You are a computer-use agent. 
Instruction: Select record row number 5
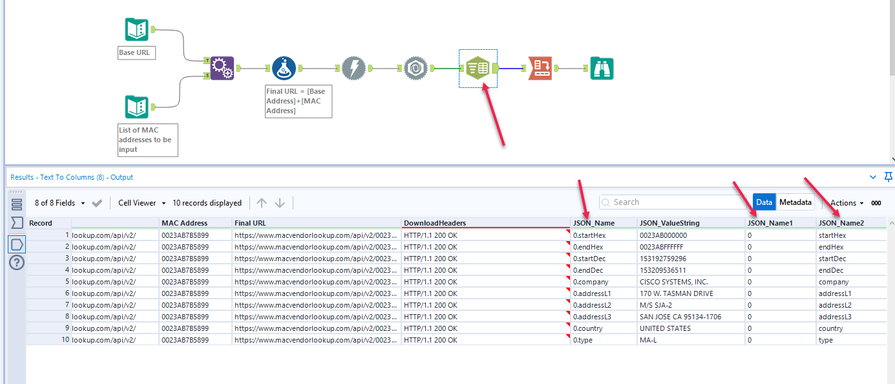(x=49, y=282)
